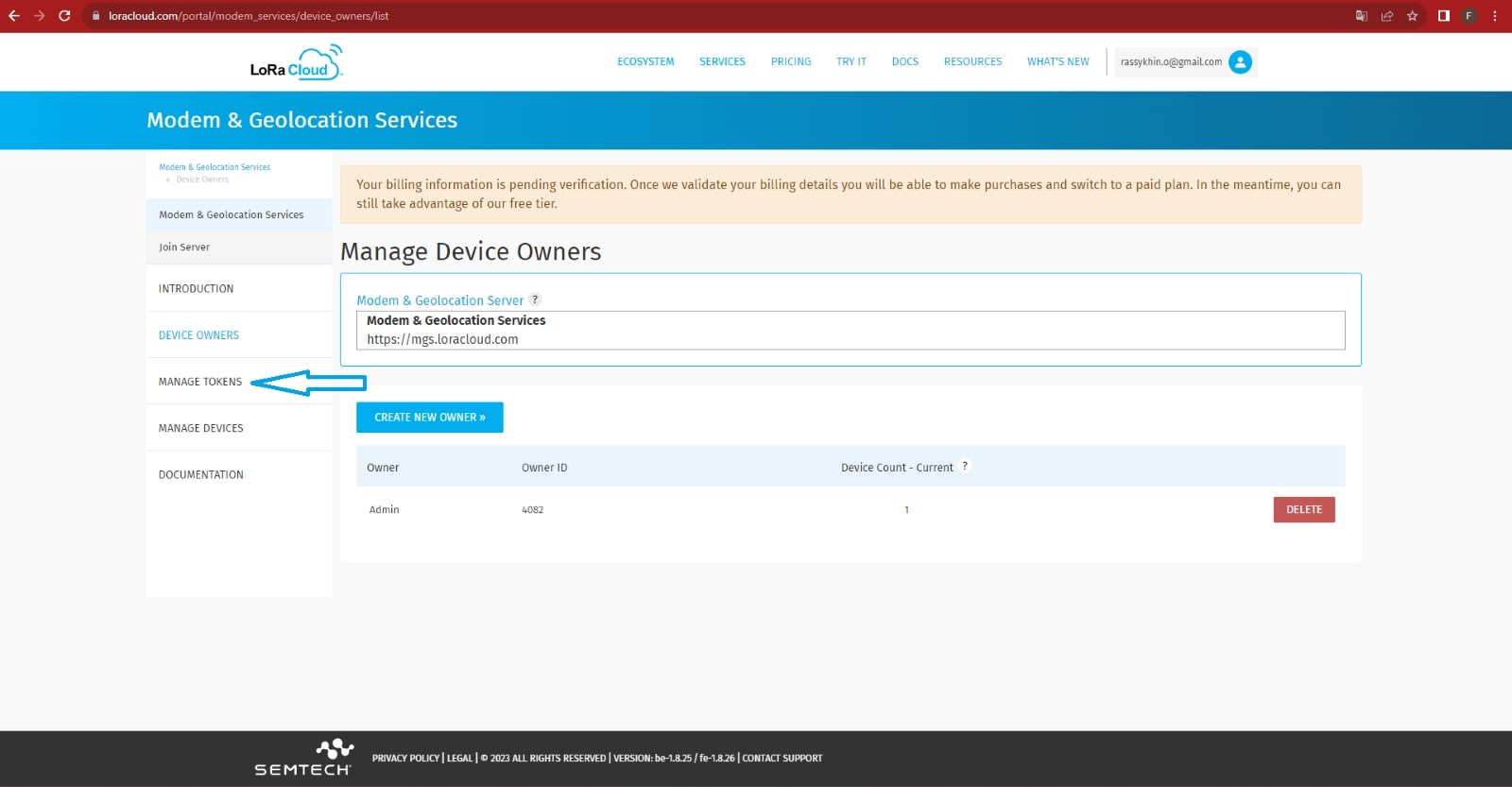1512x787 pixels.
Task: Click the Modem & Geolocation Server link
Action: point(439,300)
